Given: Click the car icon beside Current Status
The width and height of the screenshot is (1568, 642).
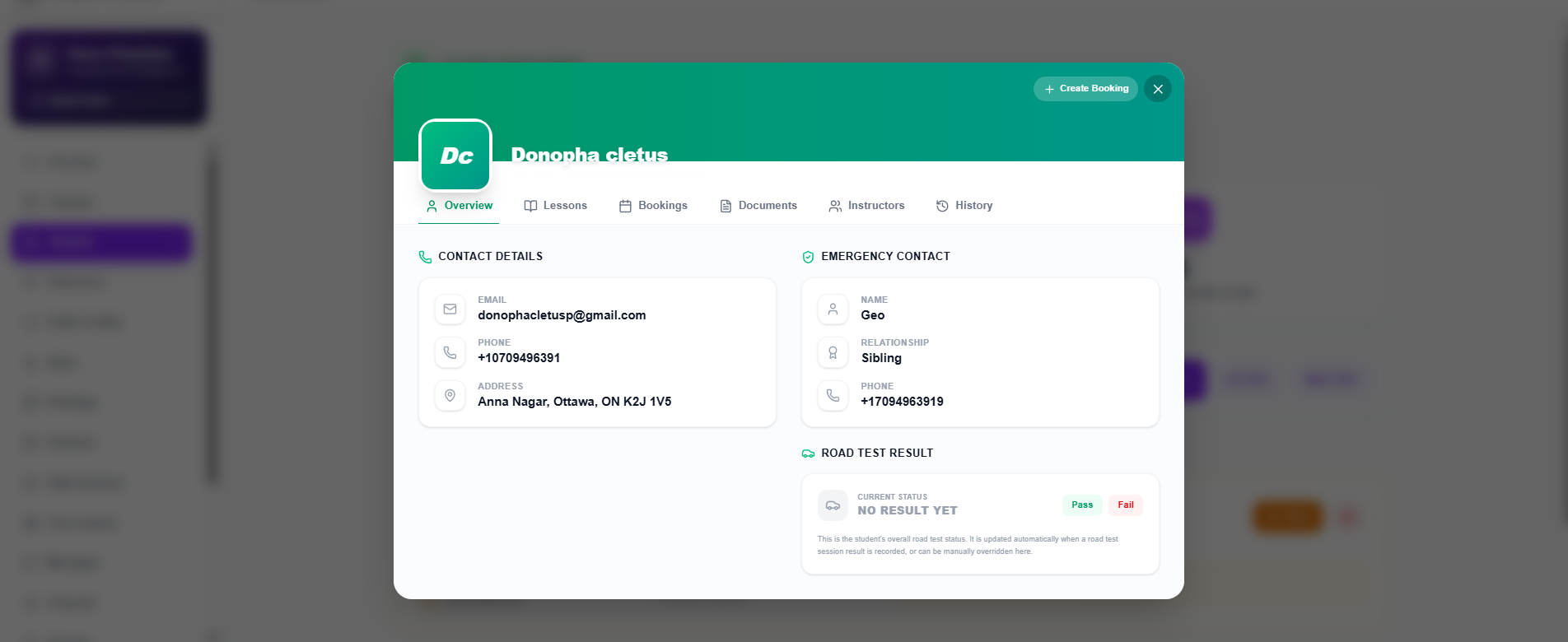Looking at the screenshot, I should click(833, 505).
